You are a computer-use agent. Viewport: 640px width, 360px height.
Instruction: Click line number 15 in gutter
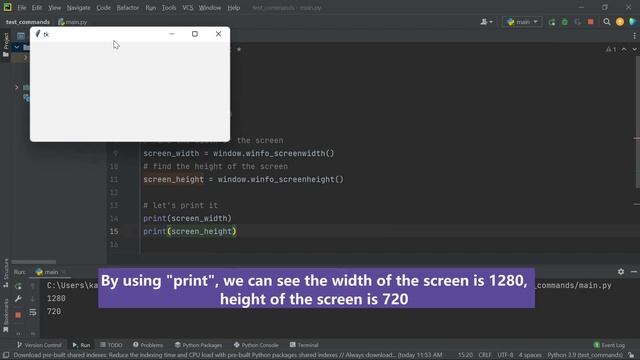click(114, 231)
